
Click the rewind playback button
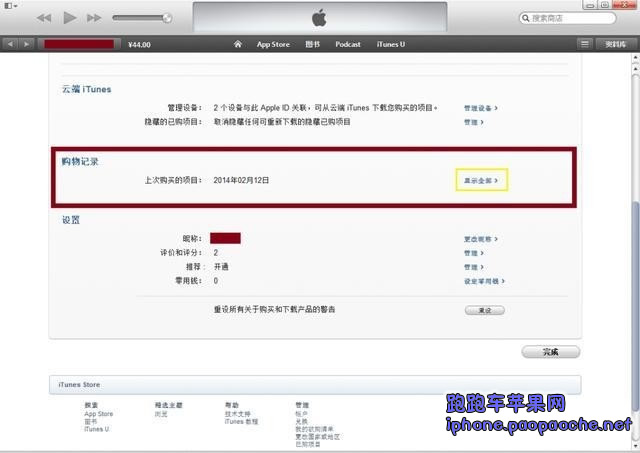coord(44,18)
